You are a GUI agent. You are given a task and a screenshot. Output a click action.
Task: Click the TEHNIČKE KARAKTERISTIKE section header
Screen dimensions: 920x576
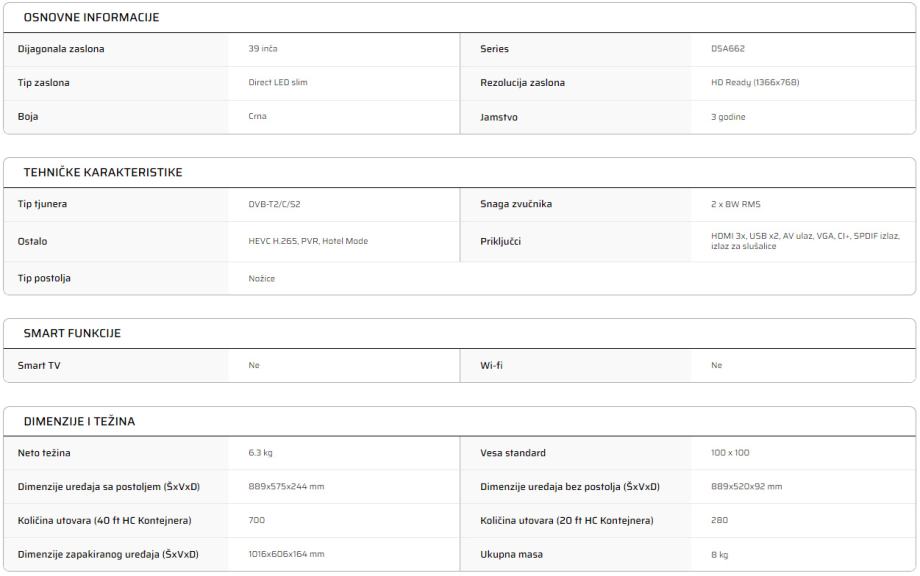click(102, 173)
